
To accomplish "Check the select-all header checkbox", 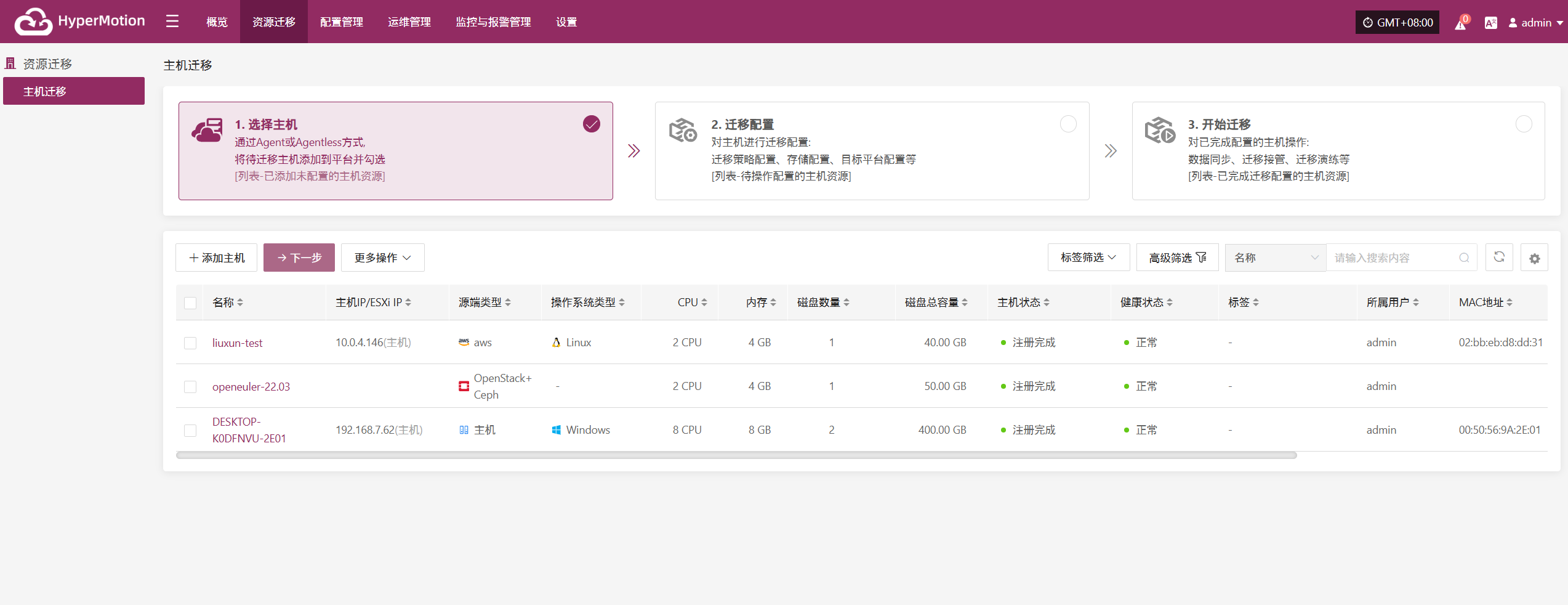I will pos(190,303).
